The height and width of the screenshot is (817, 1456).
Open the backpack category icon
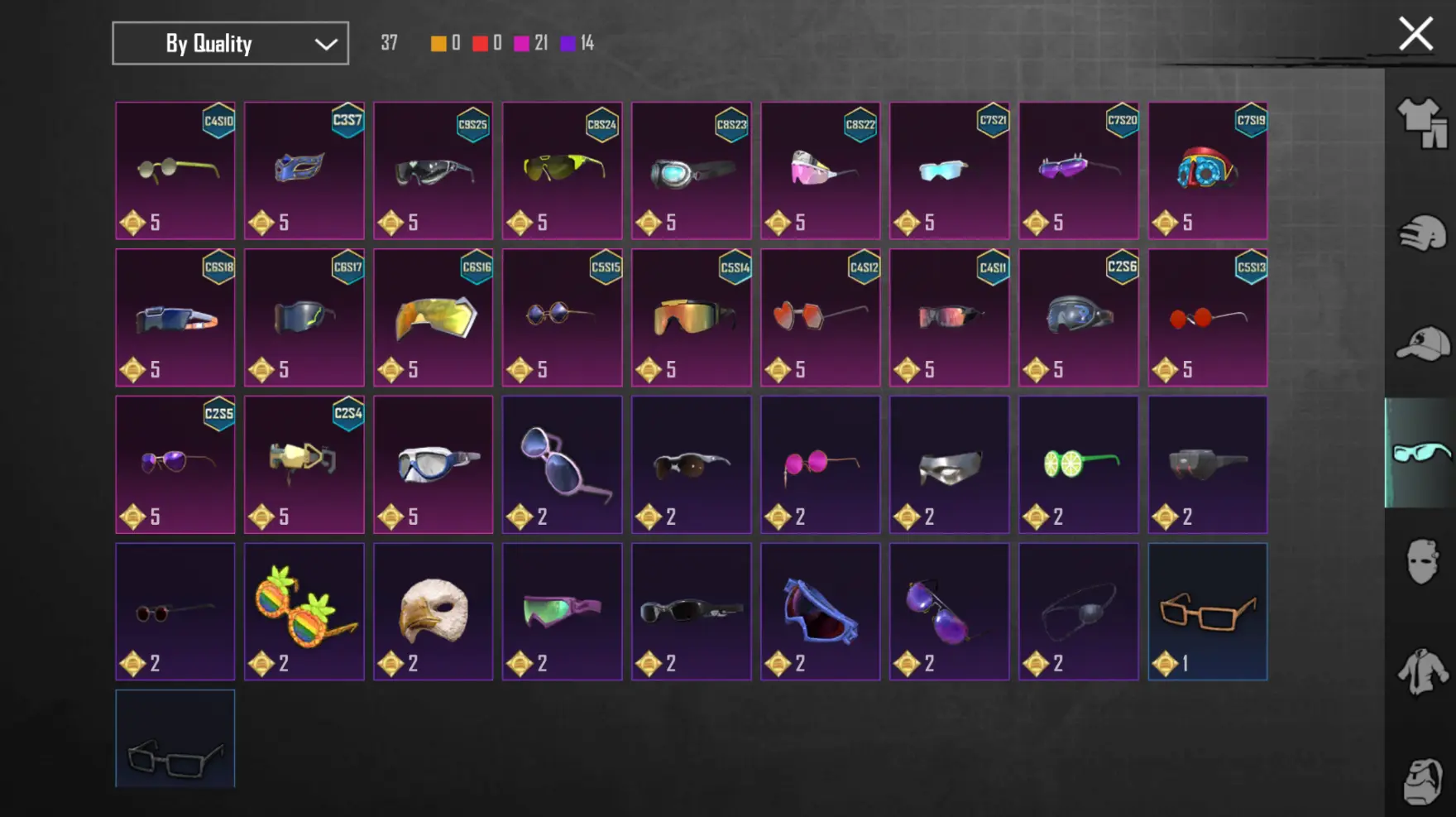[x=1422, y=781]
